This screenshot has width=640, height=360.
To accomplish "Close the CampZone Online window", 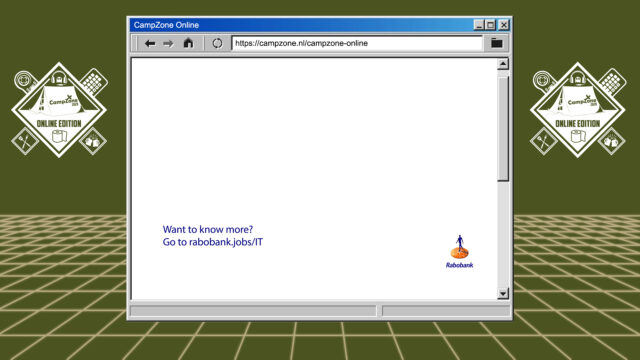I will (504, 25).
